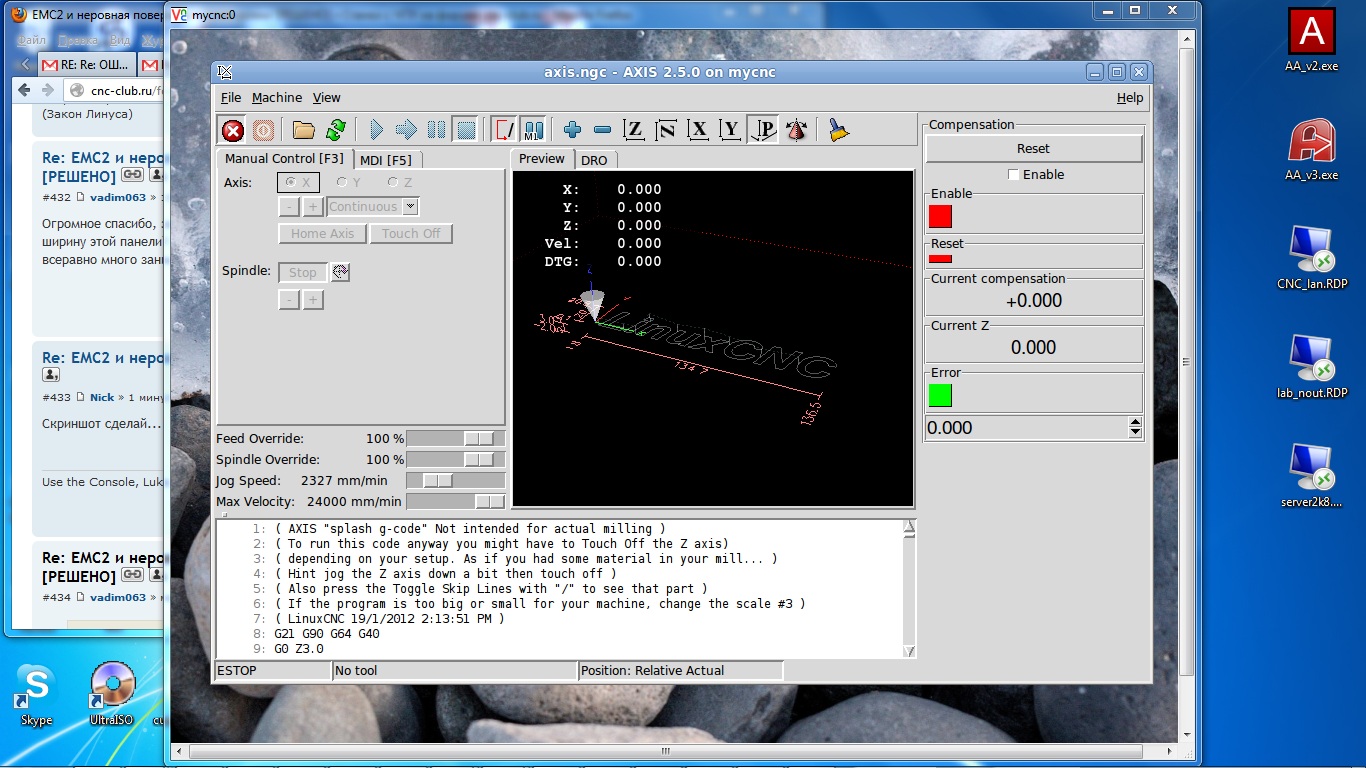
Task: Click the Touch Off button
Action: click(x=411, y=234)
